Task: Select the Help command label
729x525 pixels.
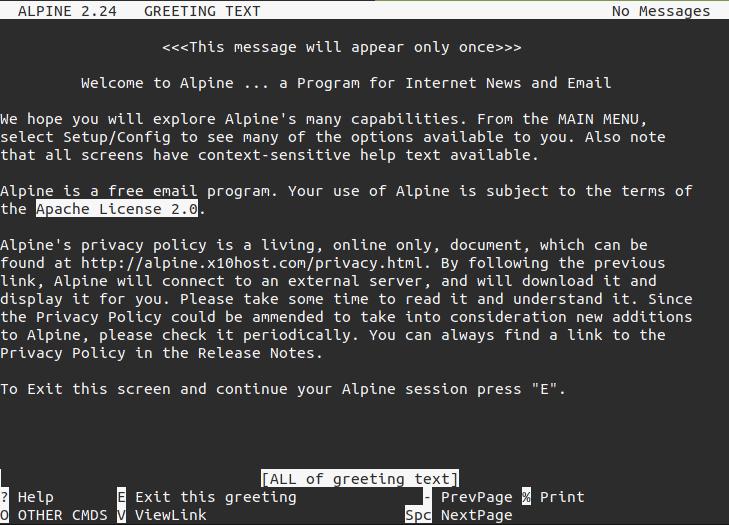Action: (x=36, y=497)
